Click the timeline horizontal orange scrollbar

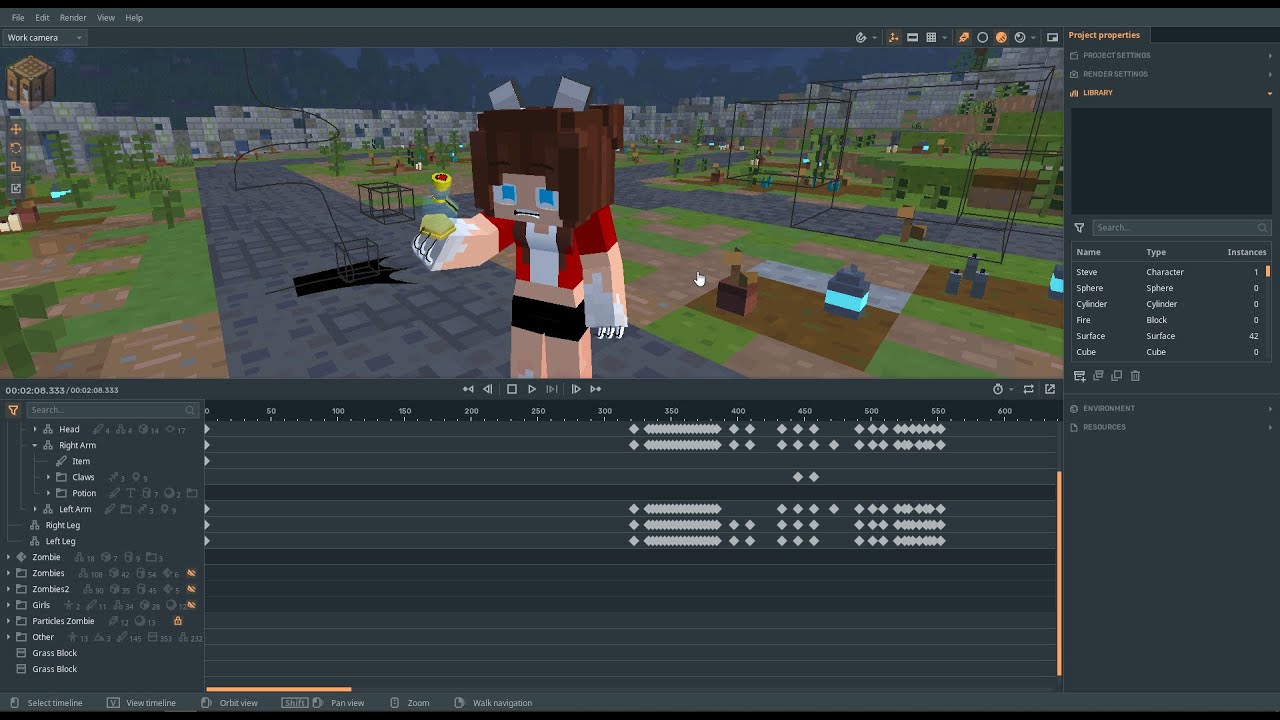click(x=279, y=689)
